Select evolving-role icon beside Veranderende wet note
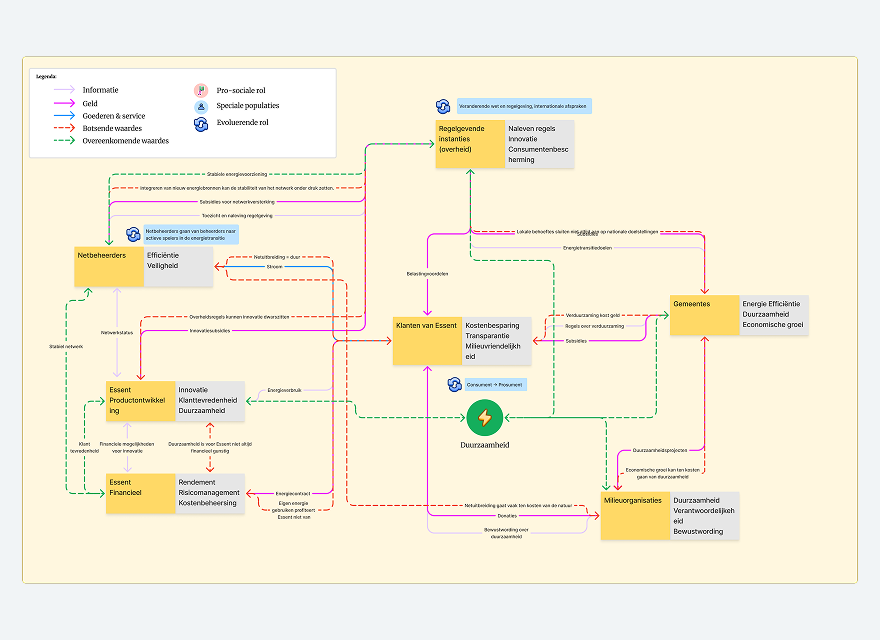Viewport: 880px width, 640px height. coord(443,106)
